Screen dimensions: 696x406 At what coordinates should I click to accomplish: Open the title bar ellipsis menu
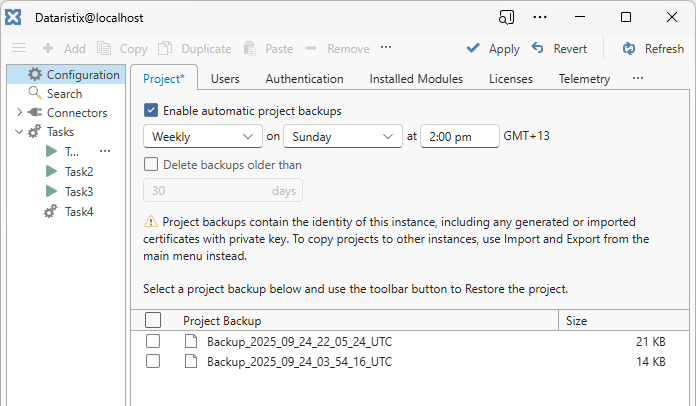tap(540, 17)
